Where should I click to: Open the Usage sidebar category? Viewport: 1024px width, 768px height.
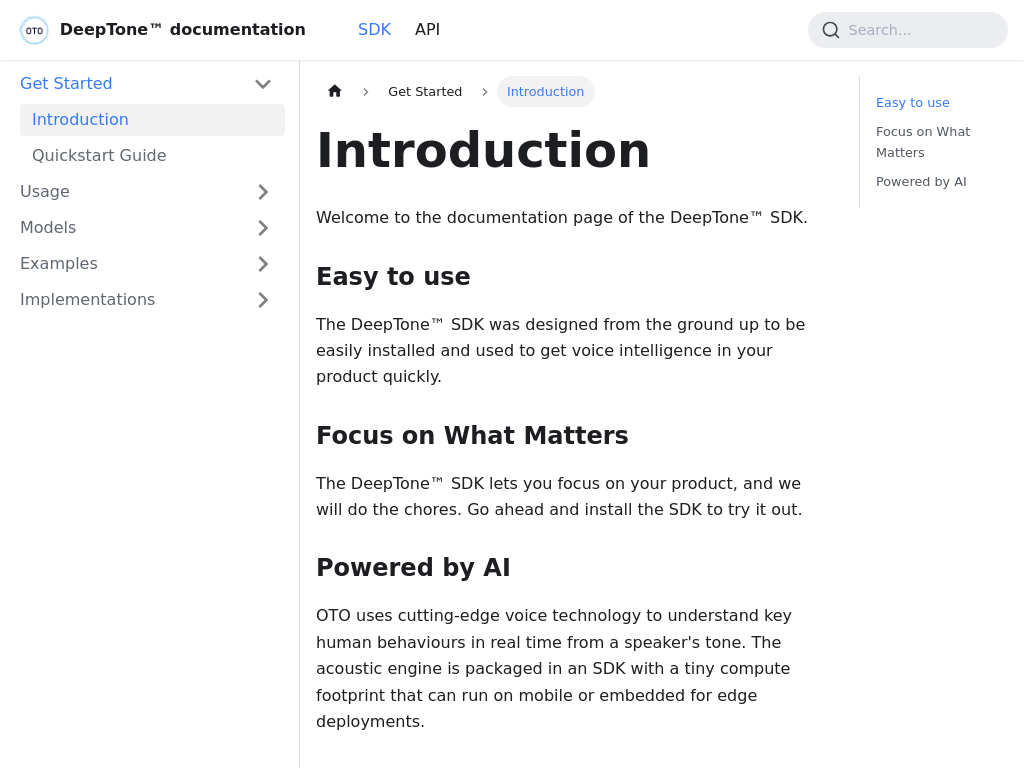tap(45, 192)
